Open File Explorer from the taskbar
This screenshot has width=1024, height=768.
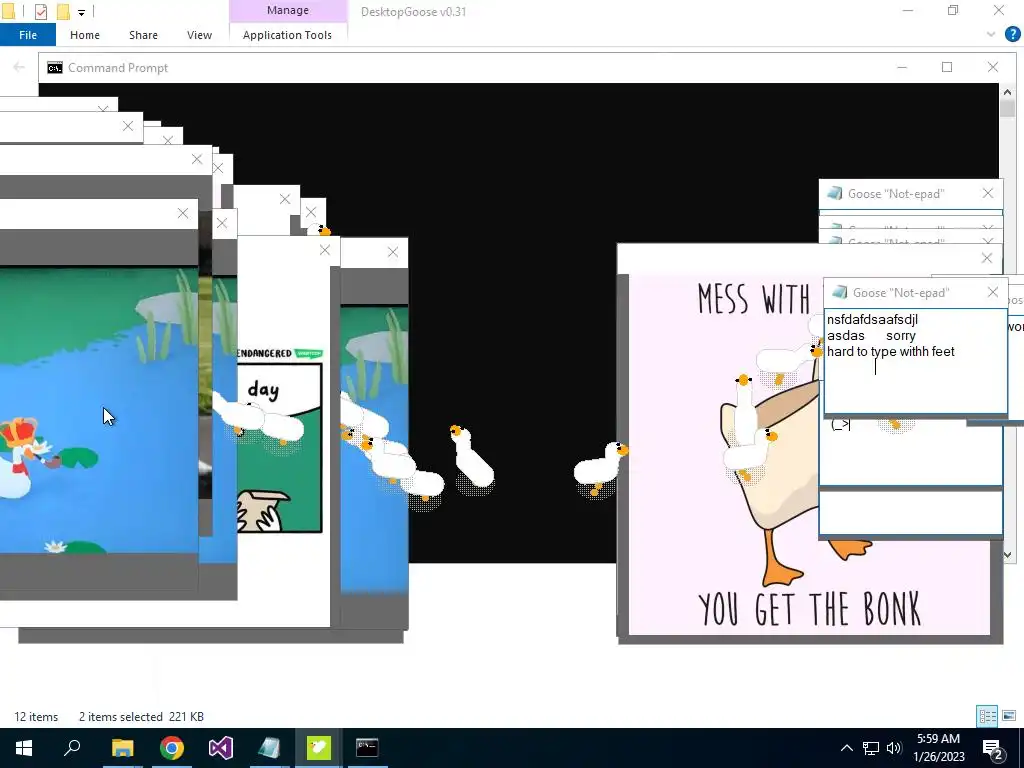pyautogui.click(x=122, y=748)
